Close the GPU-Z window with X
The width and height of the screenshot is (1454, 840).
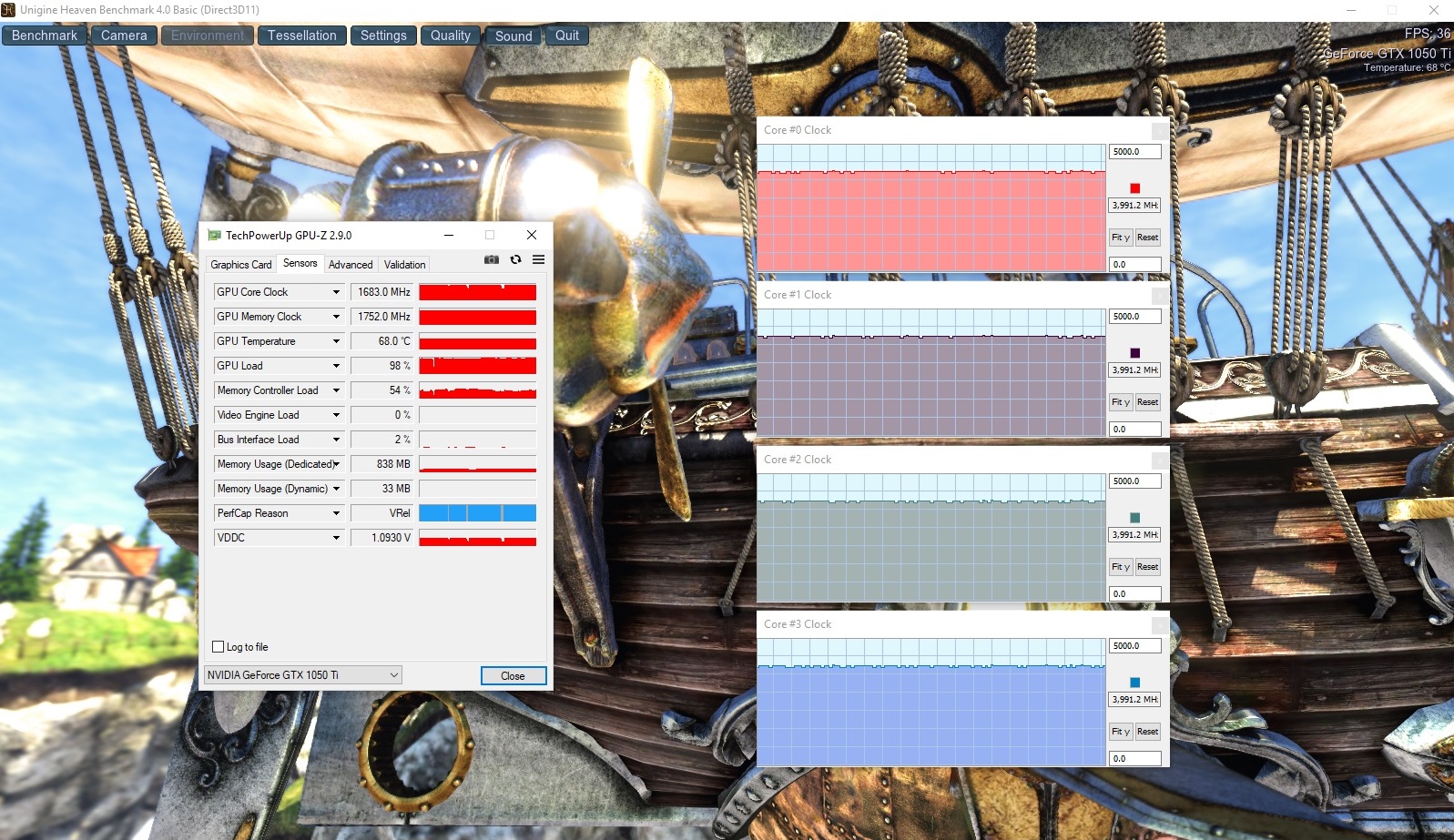coord(532,235)
